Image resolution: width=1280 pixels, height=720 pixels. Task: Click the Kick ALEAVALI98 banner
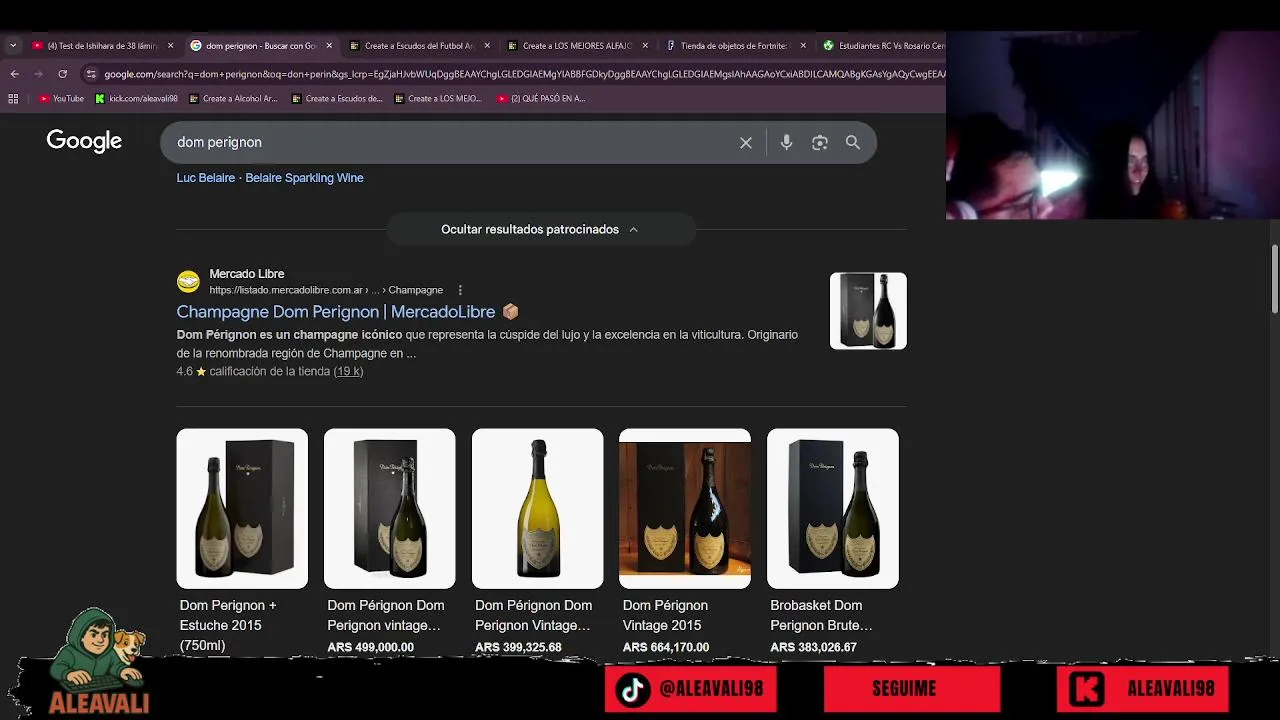[x=1143, y=689]
